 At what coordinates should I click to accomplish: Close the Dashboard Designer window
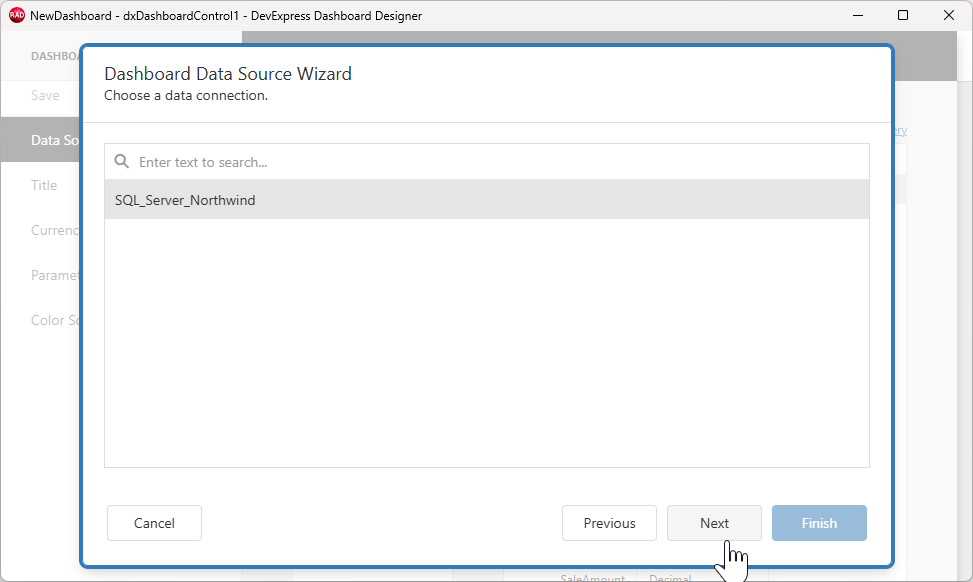(x=949, y=16)
